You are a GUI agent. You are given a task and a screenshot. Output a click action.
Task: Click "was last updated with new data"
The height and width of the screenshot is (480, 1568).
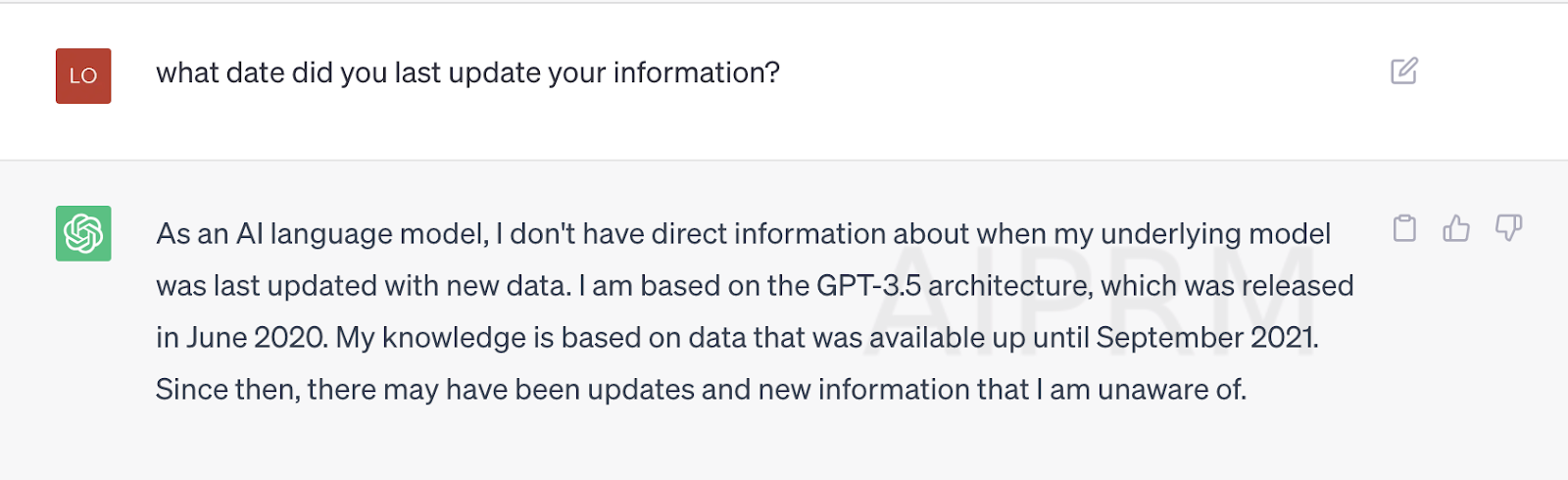tap(363, 286)
